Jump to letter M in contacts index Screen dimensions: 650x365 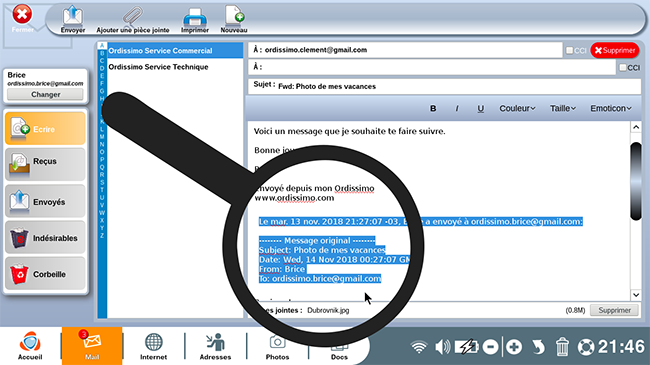102,137
